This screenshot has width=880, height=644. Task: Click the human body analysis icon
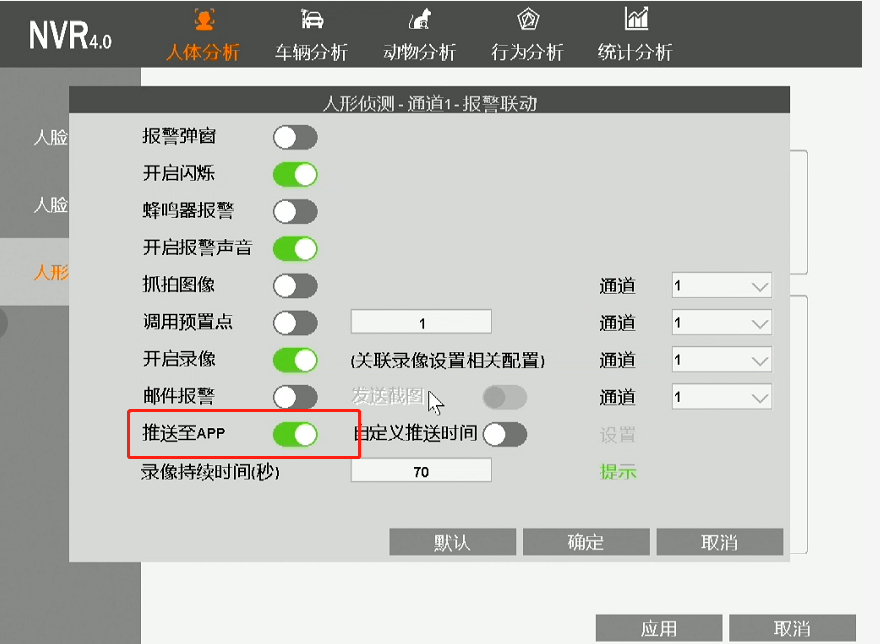203,19
